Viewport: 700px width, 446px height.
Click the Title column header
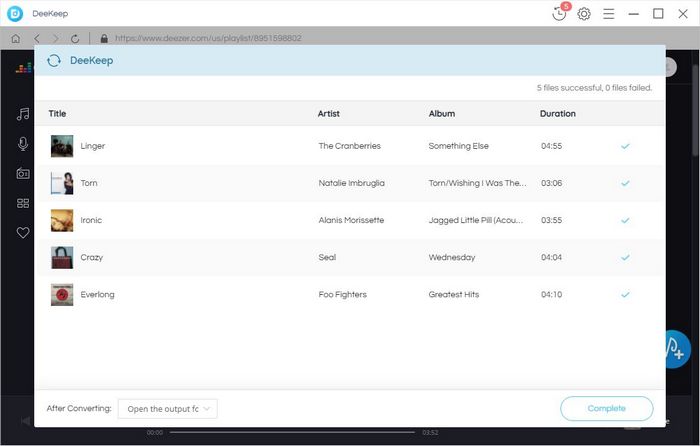click(x=57, y=113)
